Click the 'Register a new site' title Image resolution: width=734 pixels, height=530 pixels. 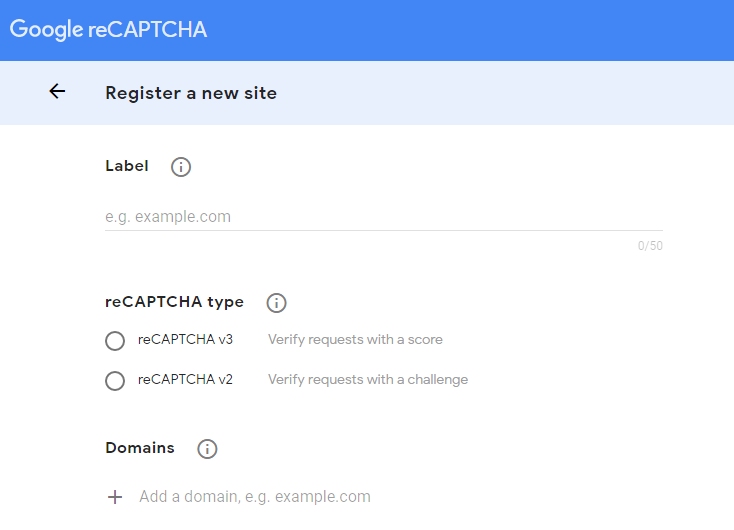[x=191, y=93]
